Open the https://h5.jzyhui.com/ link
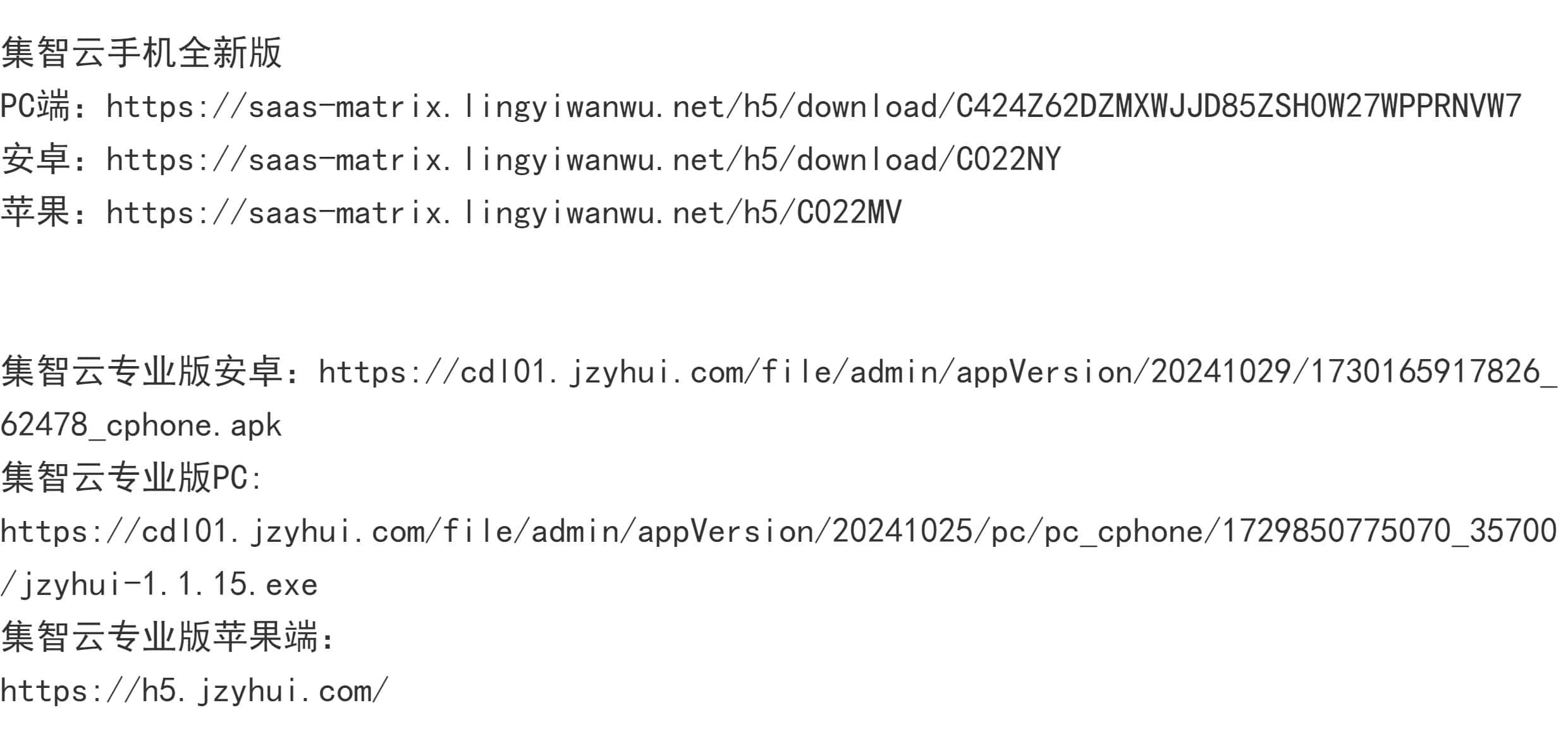The width and height of the screenshot is (1568, 741). click(194, 690)
